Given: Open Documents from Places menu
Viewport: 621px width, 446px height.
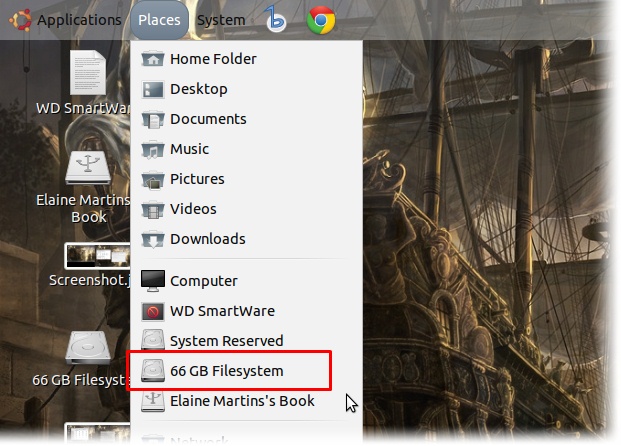Looking at the screenshot, I should point(246,119).
